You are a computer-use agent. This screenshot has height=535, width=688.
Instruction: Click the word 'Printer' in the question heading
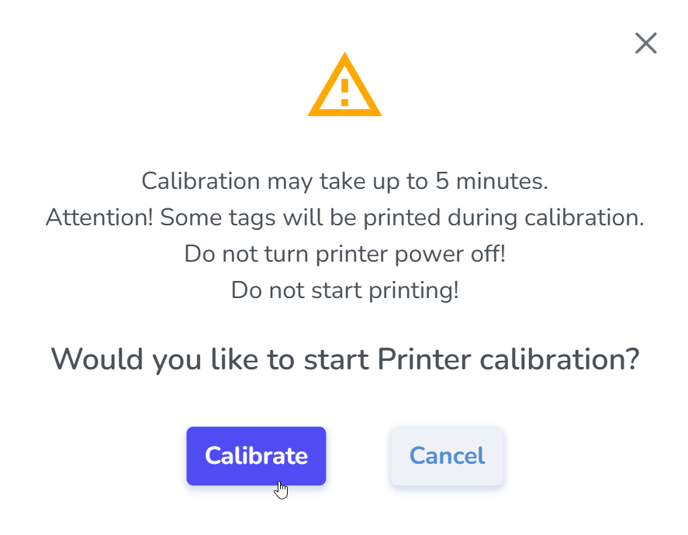coord(424,359)
